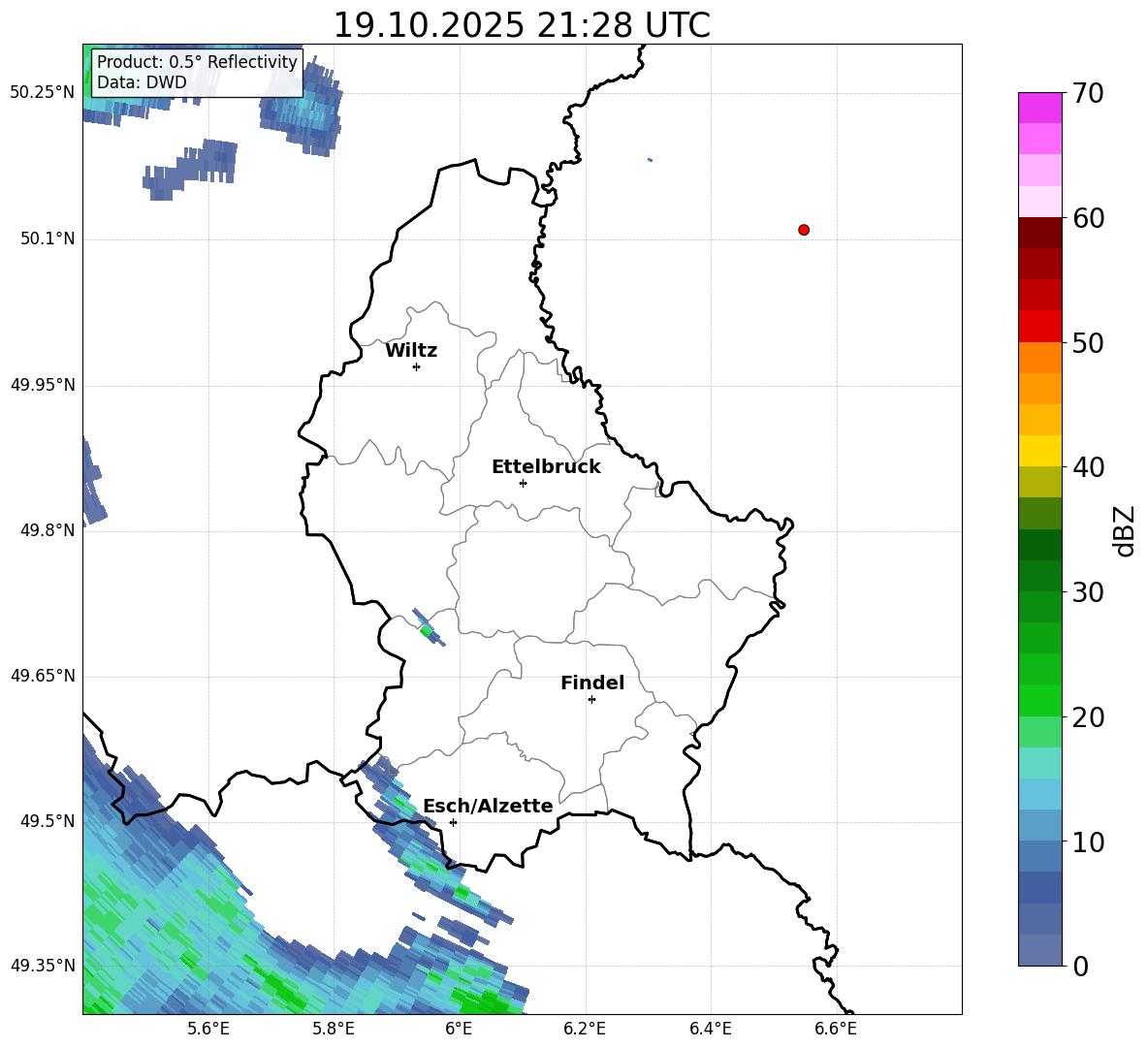Image resolution: width=1148 pixels, height=1048 pixels.
Task: Click the Esch/Alzette city label
Action: [x=488, y=806]
